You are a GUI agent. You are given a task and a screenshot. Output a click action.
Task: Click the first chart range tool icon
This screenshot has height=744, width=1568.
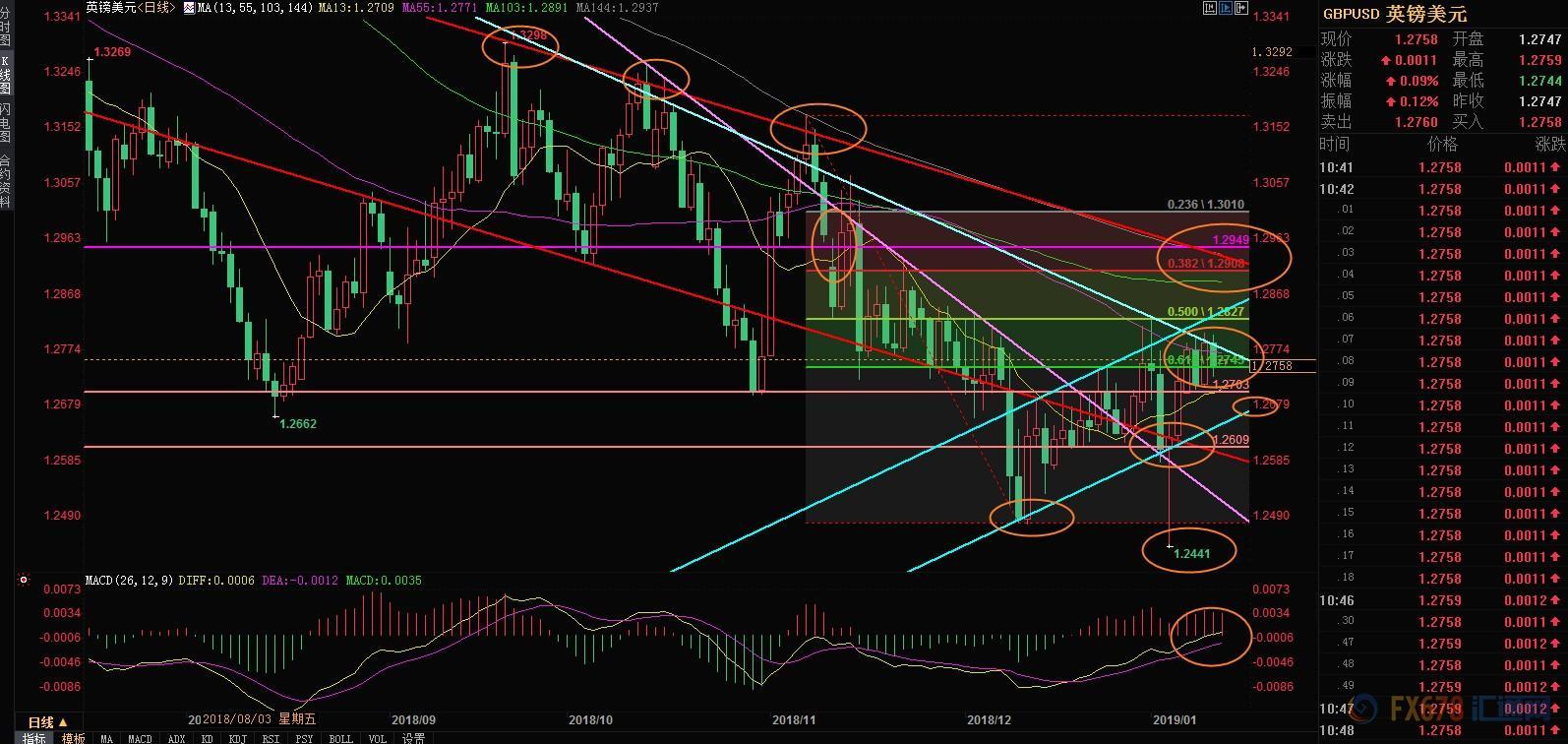(x=1210, y=7)
